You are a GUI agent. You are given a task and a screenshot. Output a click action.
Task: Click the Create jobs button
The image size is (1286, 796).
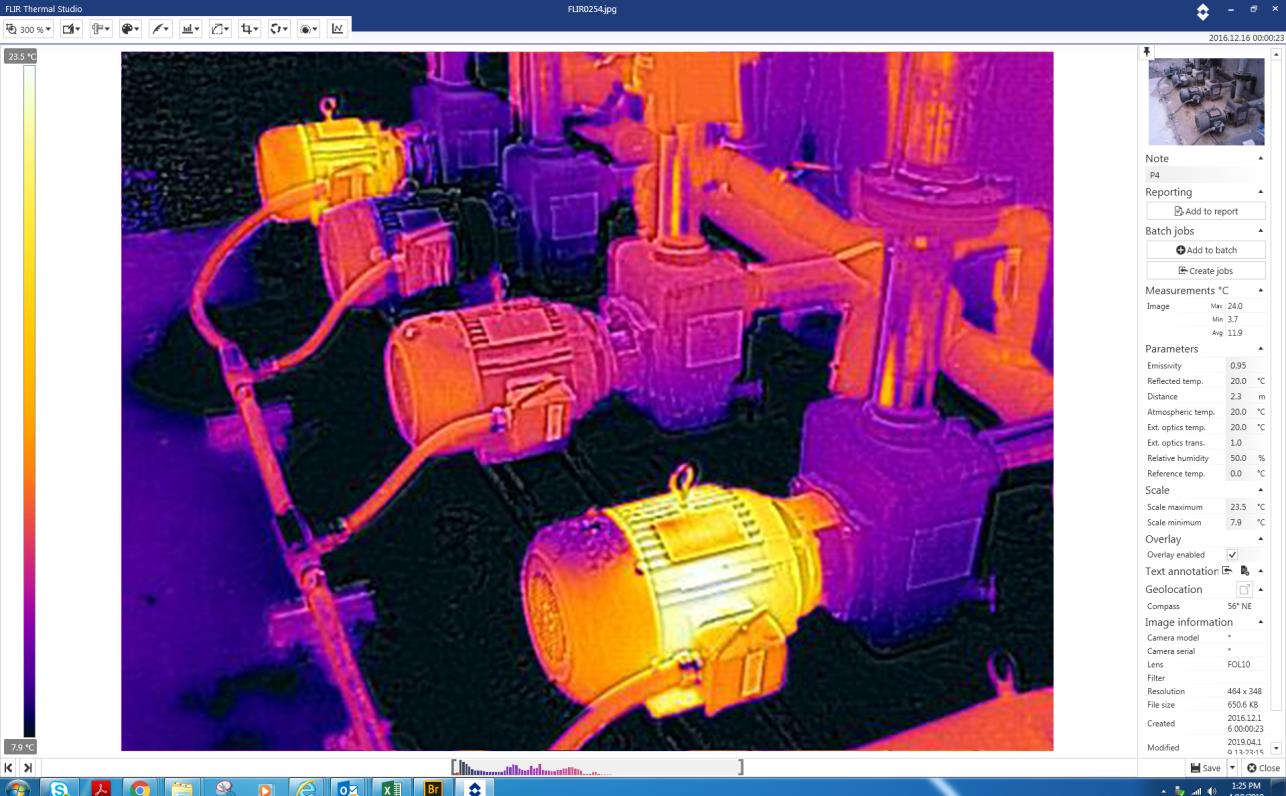[1206, 271]
